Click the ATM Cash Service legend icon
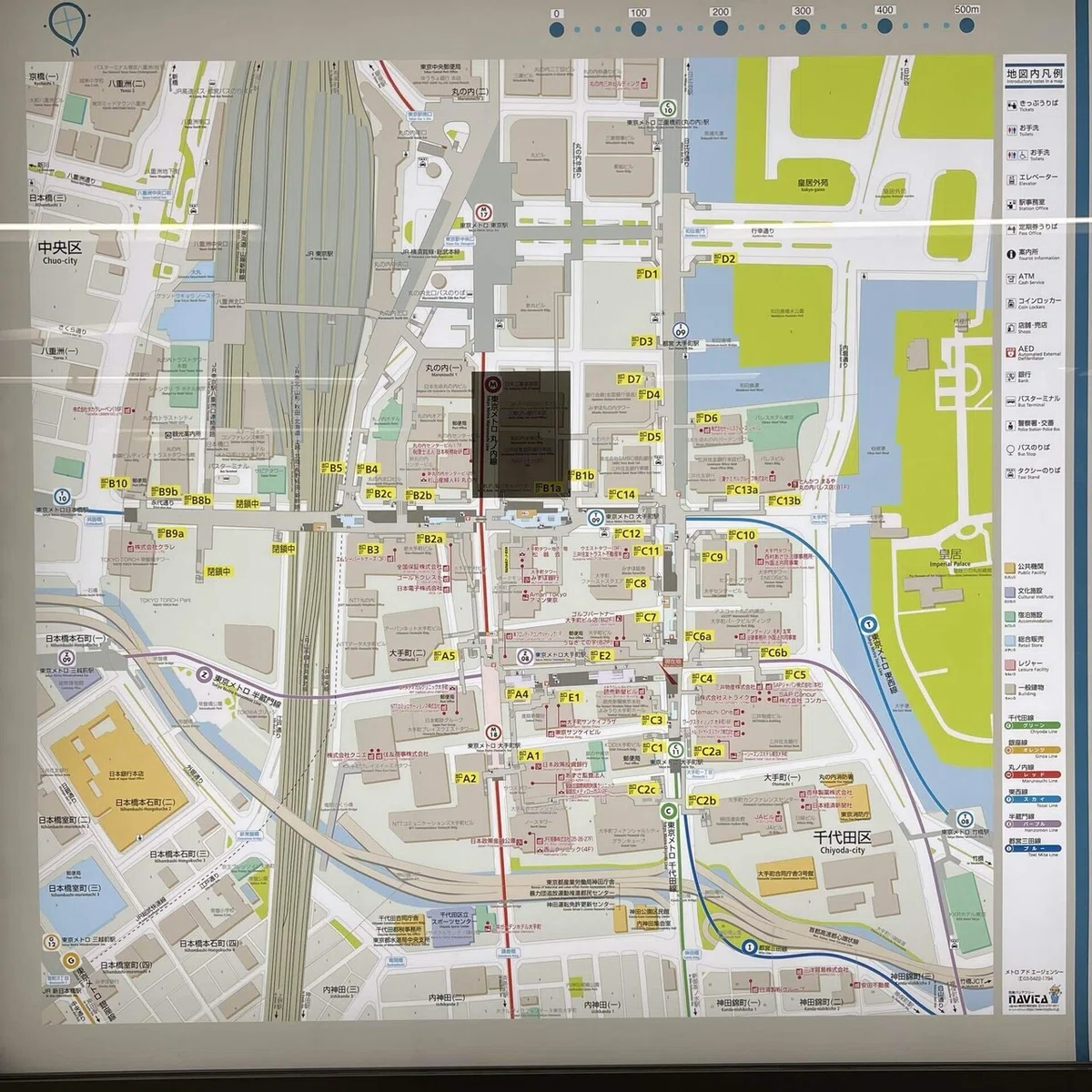1092x1092 pixels. coord(1012,278)
